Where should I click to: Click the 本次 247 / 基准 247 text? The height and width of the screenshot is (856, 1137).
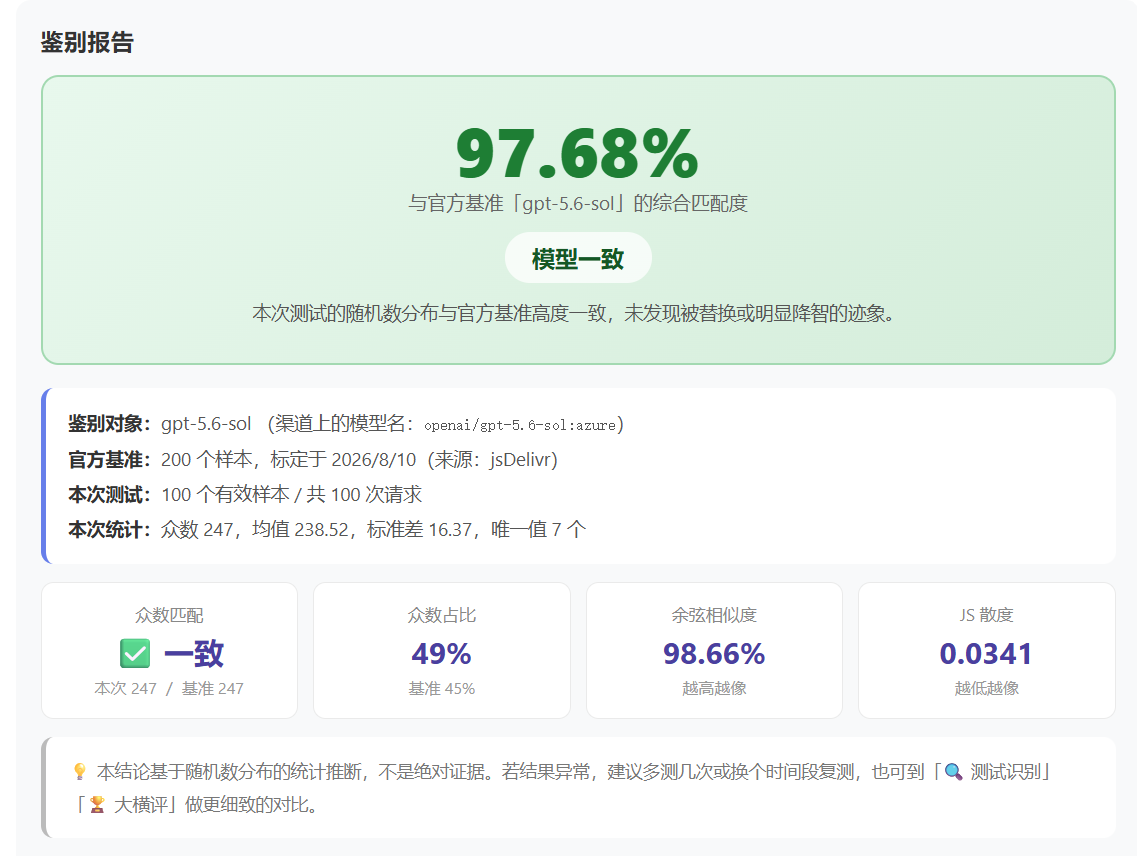coord(169,688)
